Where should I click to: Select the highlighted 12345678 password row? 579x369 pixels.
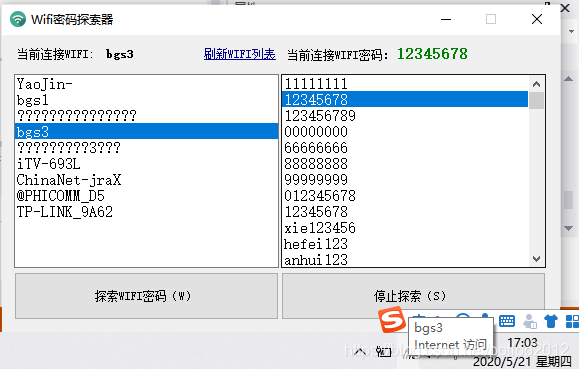click(405, 99)
